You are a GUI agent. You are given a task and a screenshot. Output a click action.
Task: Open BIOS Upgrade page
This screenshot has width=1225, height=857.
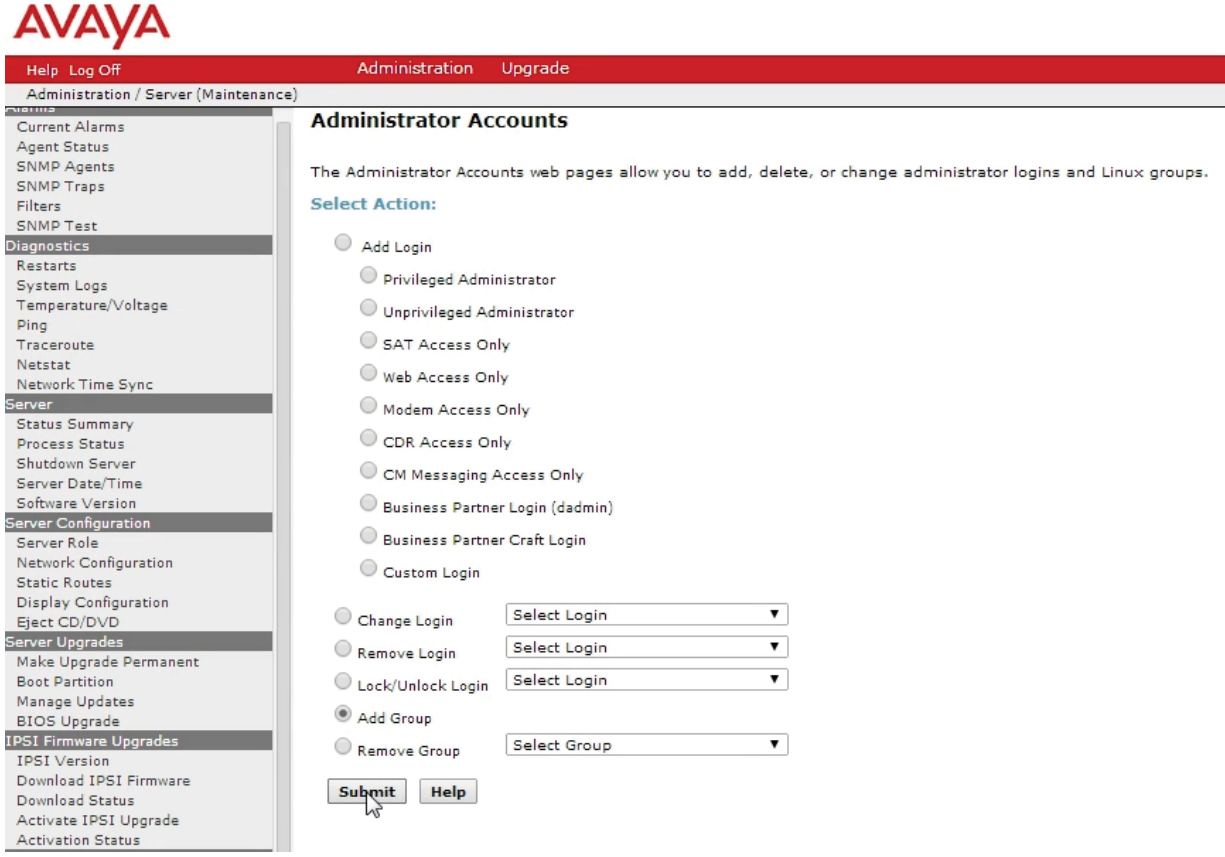(x=68, y=721)
